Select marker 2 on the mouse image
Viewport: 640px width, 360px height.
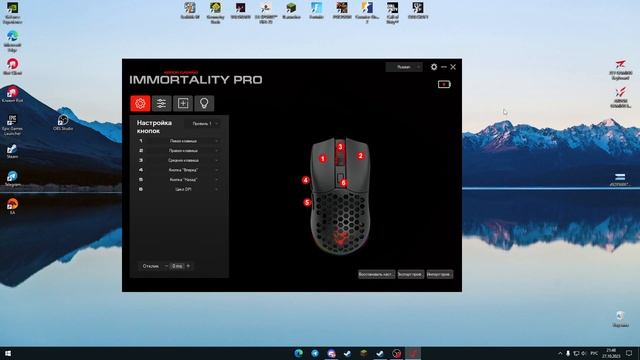360,156
